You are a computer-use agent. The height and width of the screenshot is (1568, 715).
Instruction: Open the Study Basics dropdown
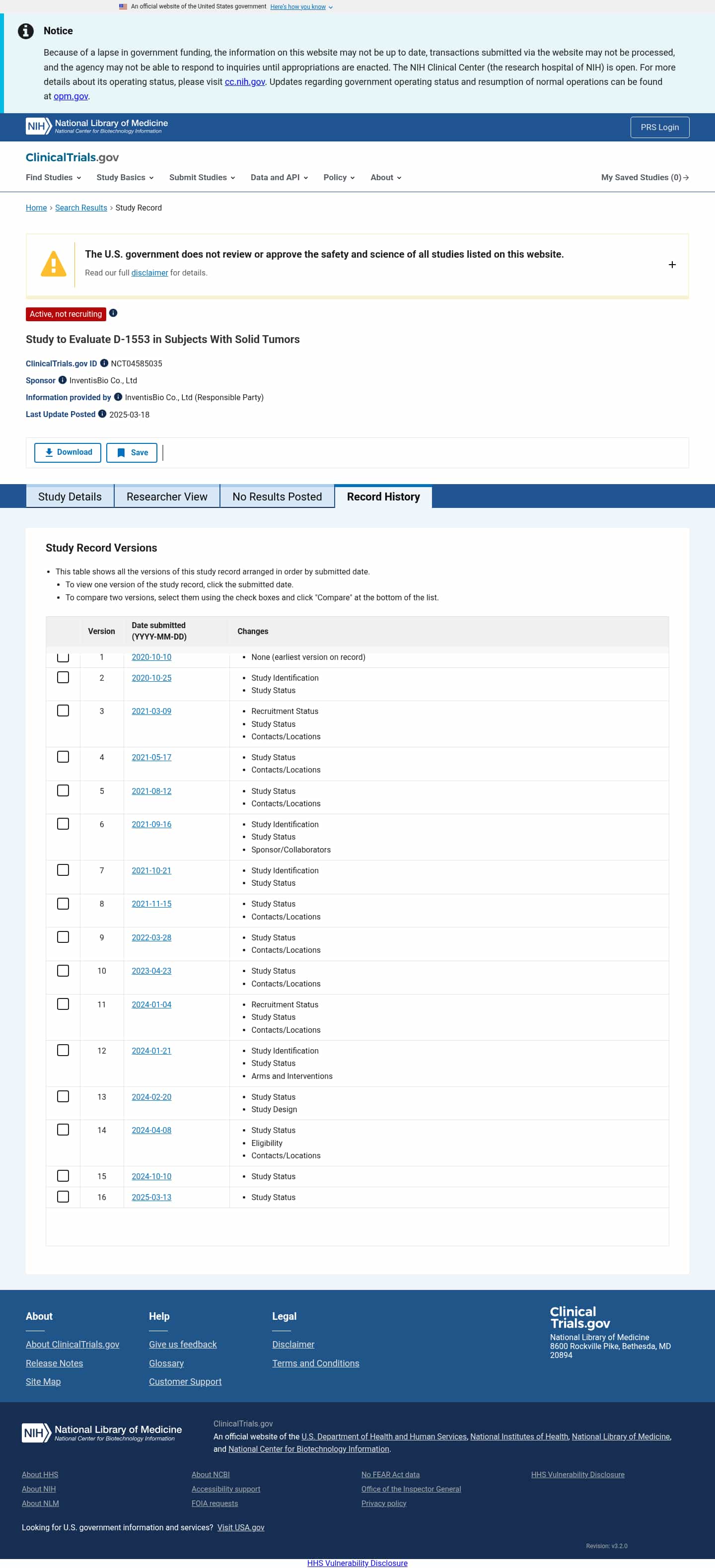[125, 178]
